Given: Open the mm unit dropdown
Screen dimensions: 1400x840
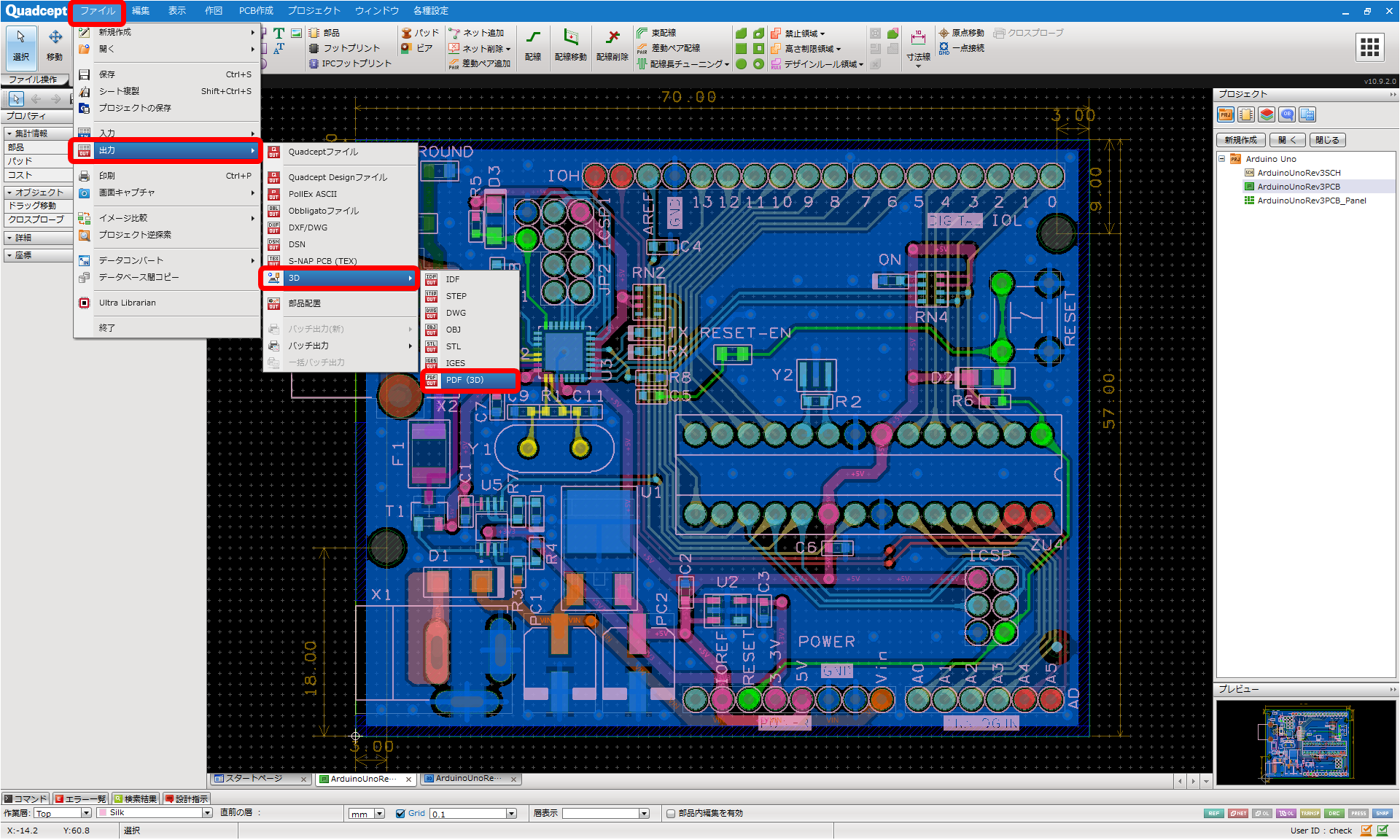Looking at the screenshot, I should click(366, 813).
